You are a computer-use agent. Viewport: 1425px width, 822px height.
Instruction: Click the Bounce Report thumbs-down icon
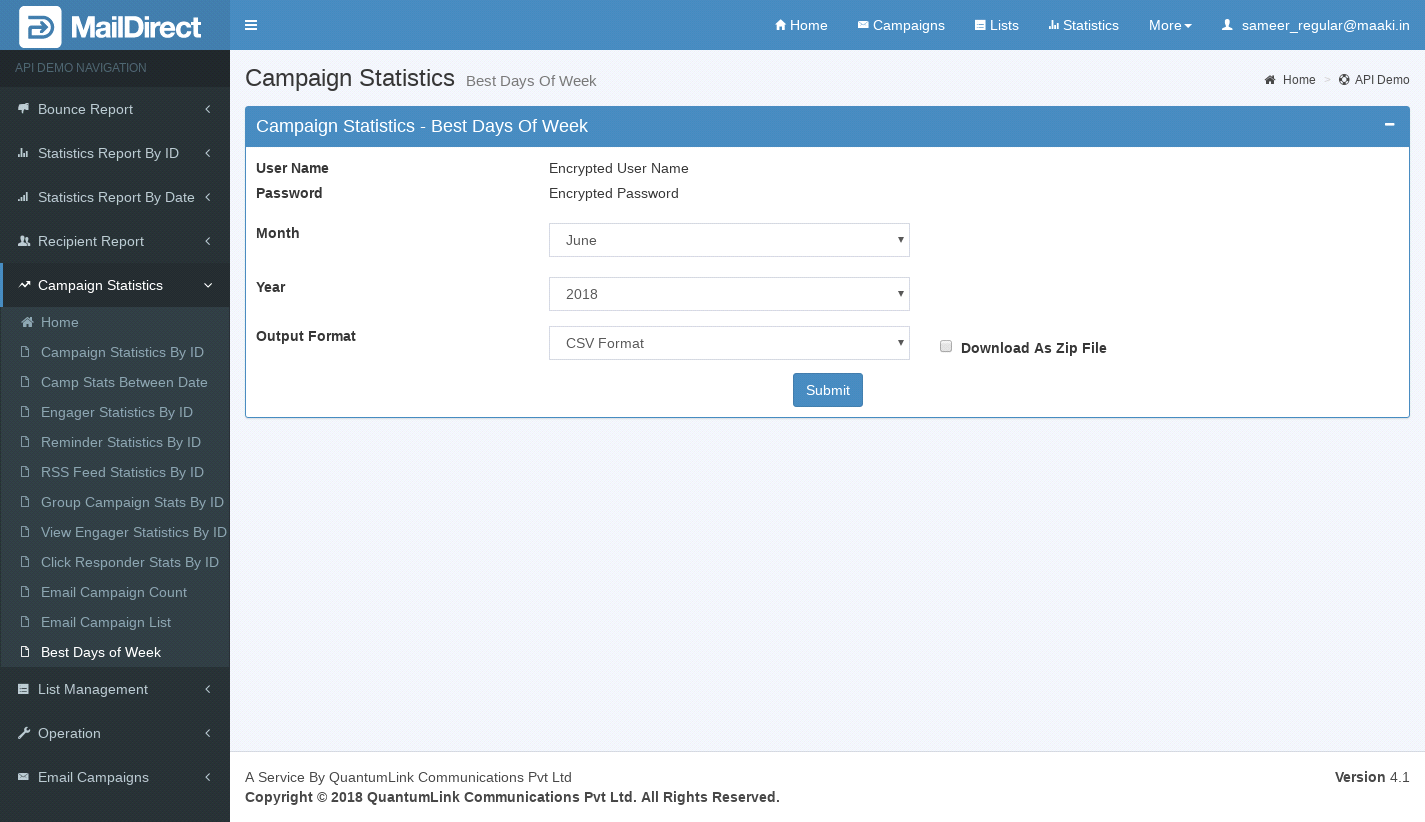click(23, 109)
